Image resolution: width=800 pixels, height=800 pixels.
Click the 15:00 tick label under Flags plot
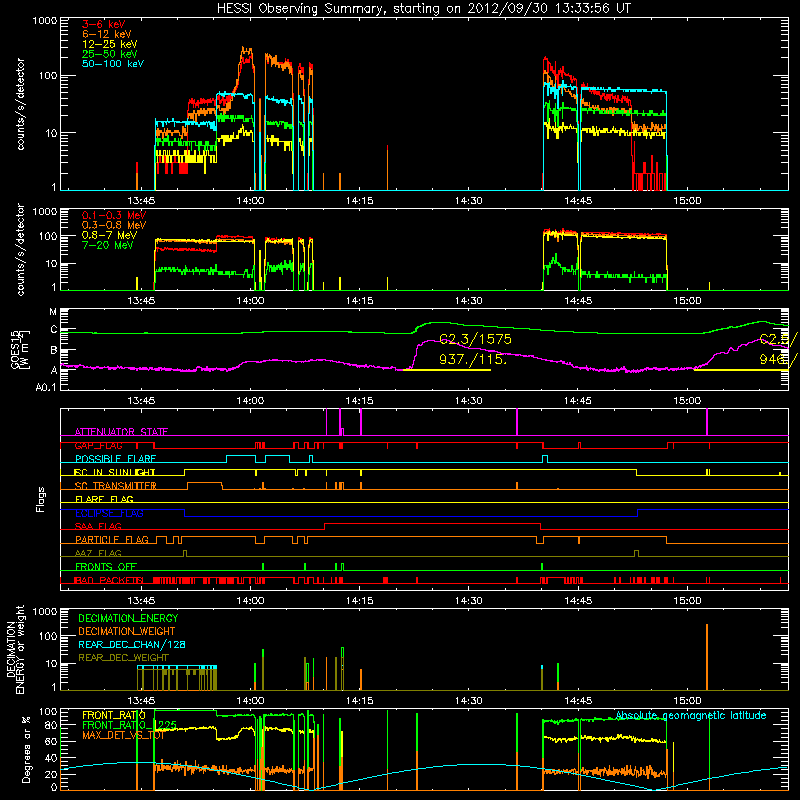(x=687, y=601)
